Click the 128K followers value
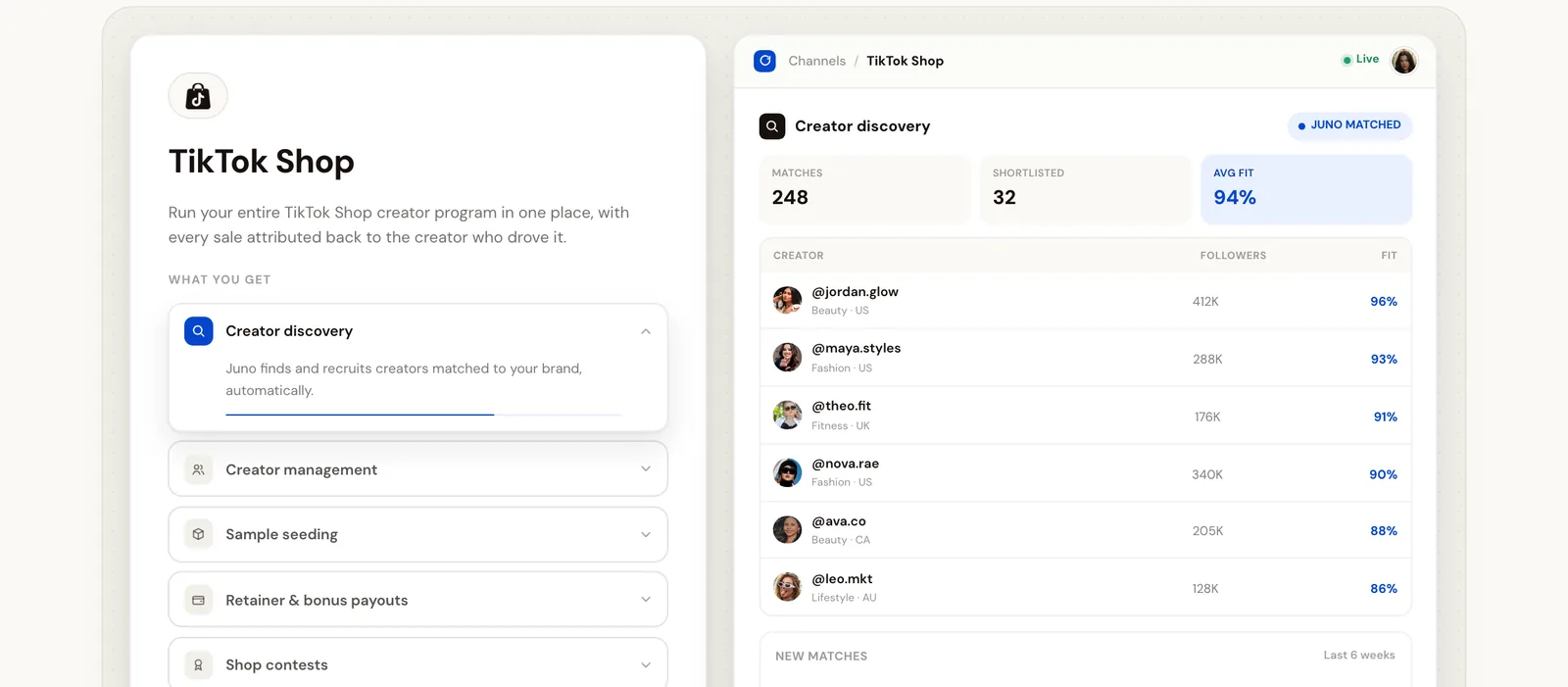1568x687 pixels. click(1205, 589)
